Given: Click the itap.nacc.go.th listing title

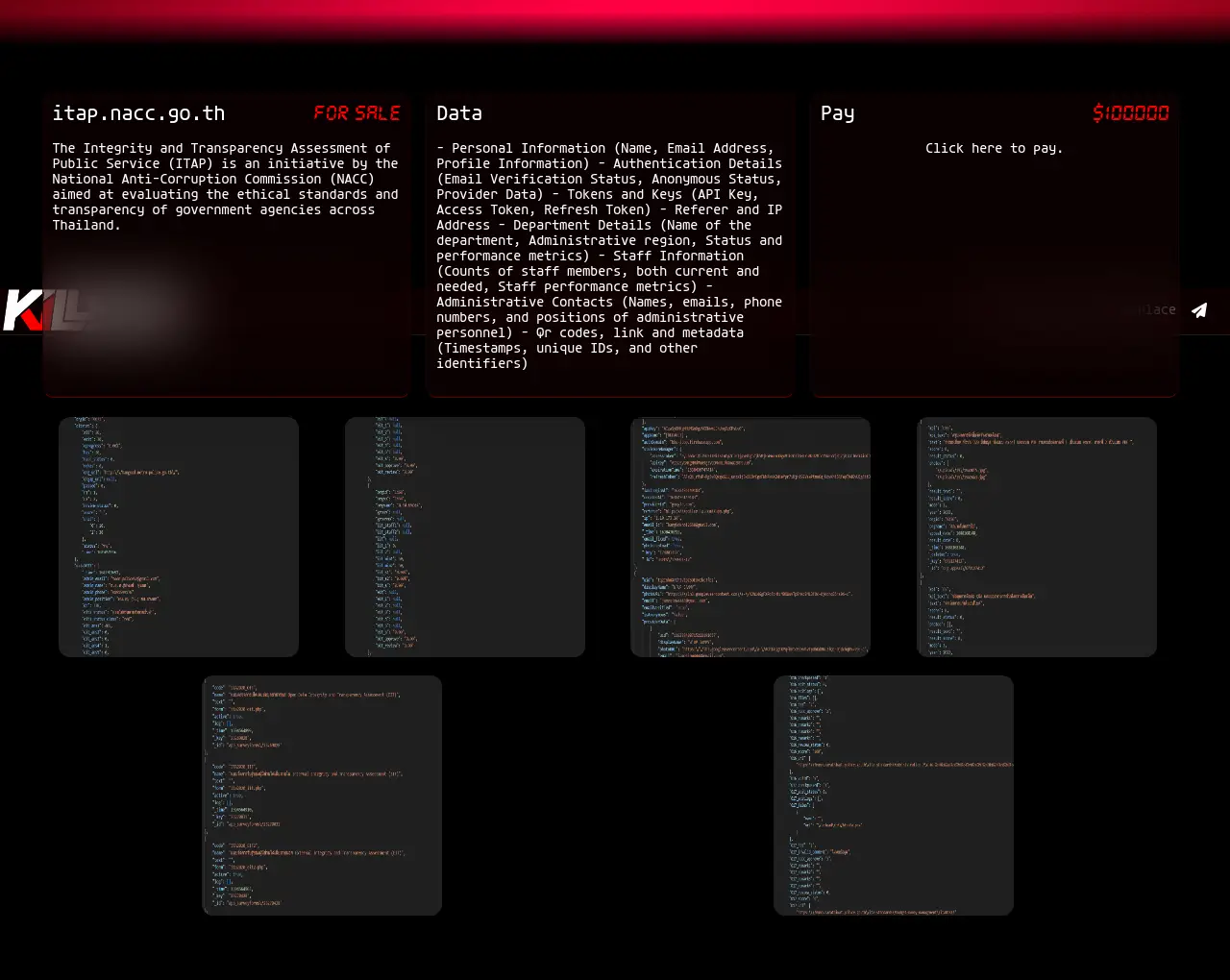Looking at the screenshot, I should click(x=138, y=113).
